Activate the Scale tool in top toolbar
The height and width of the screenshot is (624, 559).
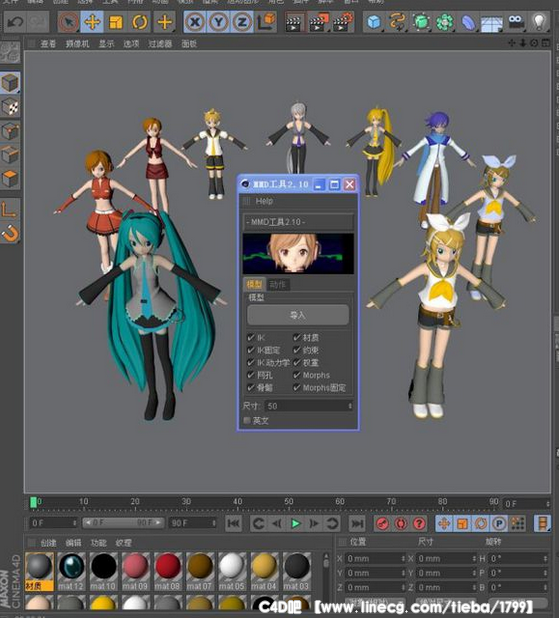[x=116, y=21]
